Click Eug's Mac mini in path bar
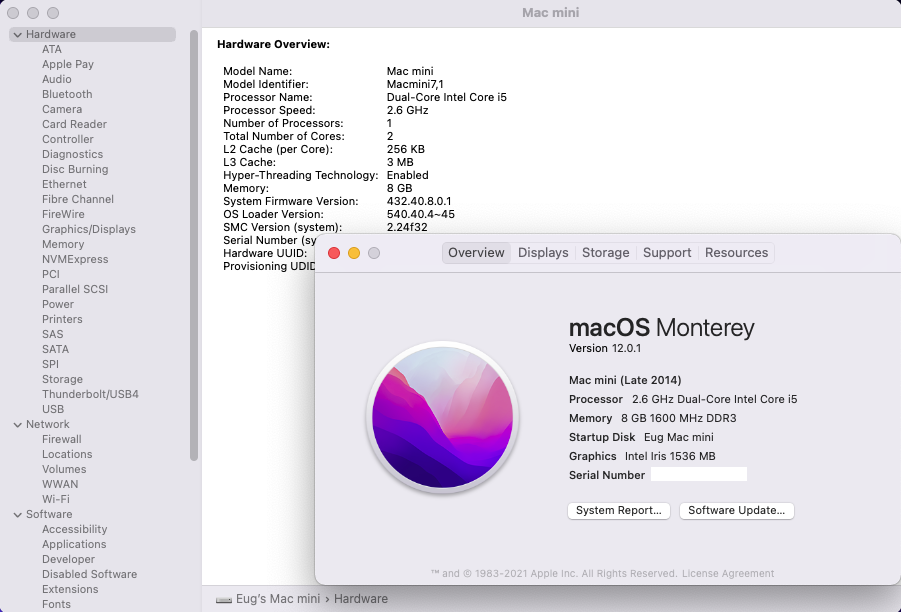Viewport: 901px width, 612px height. (278, 599)
